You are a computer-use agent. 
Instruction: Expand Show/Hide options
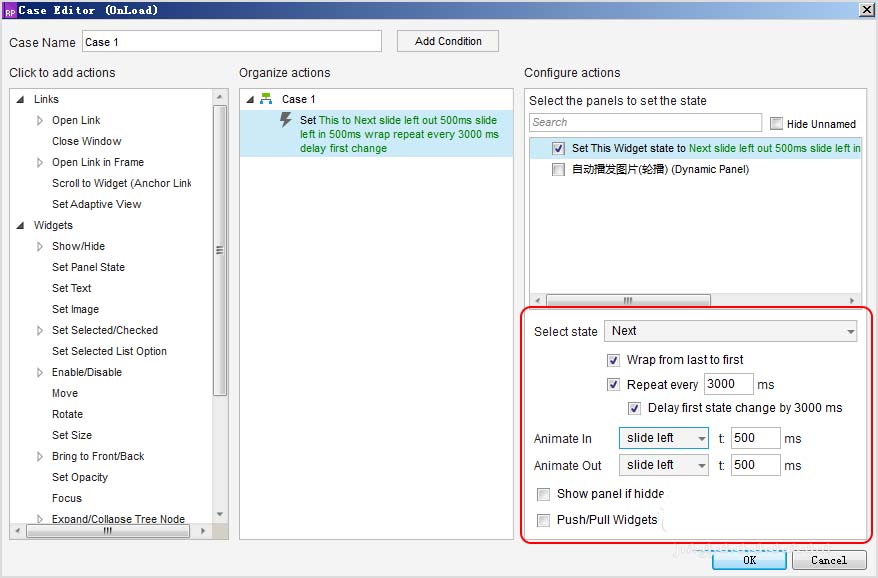(x=40, y=246)
